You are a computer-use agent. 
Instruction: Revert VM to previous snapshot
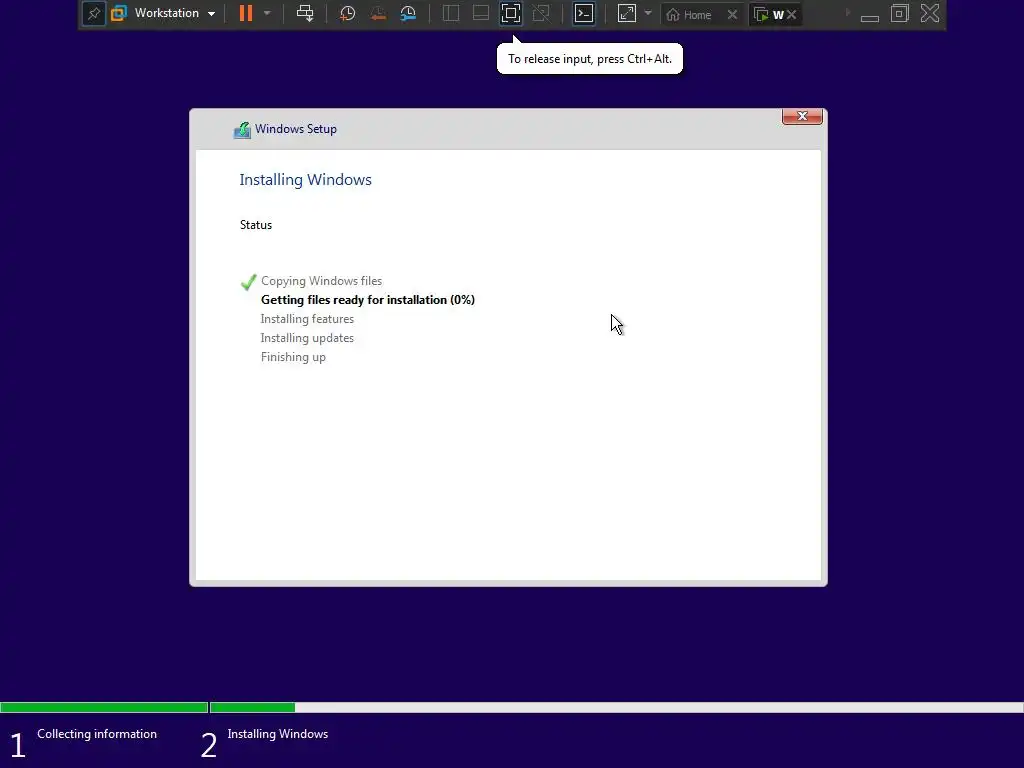point(378,13)
